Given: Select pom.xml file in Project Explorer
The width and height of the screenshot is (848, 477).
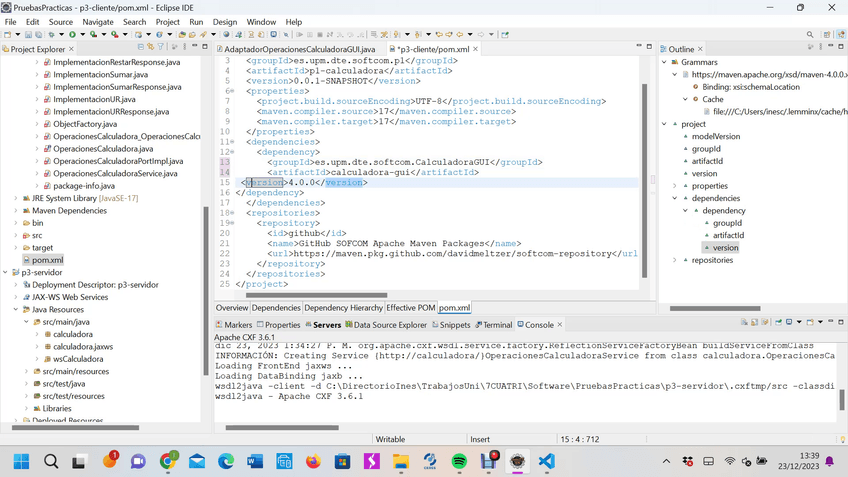Looking at the screenshot, I should pos(47,260).
